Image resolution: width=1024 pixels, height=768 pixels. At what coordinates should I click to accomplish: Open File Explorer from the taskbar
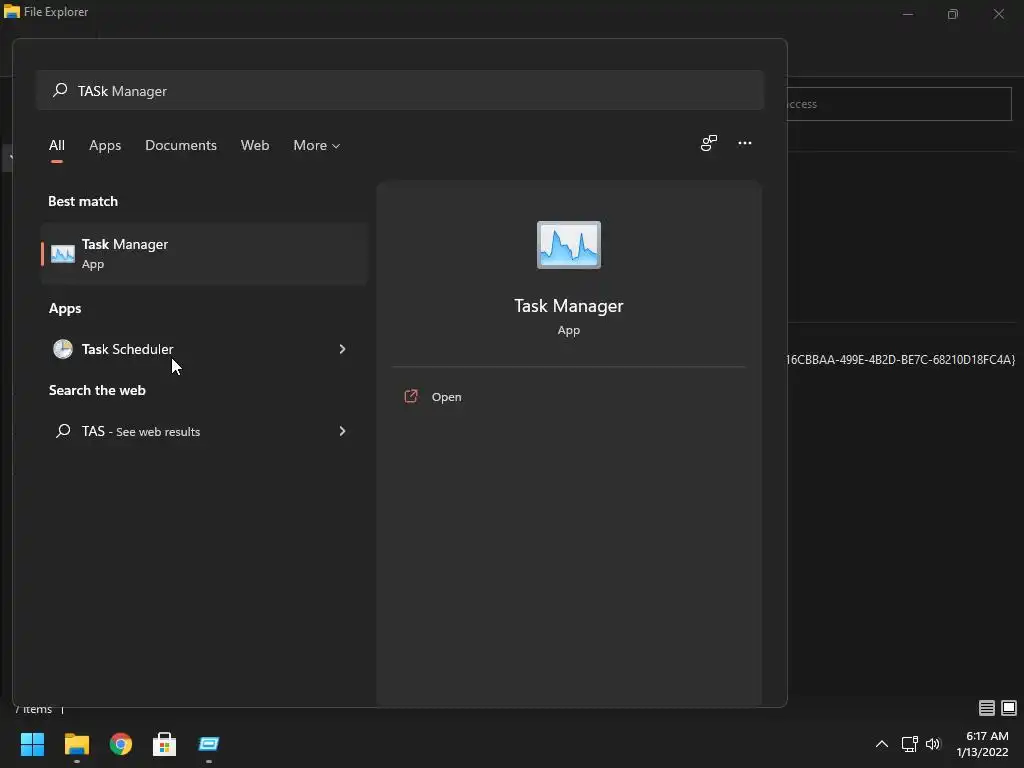click(x=76, y=744)
